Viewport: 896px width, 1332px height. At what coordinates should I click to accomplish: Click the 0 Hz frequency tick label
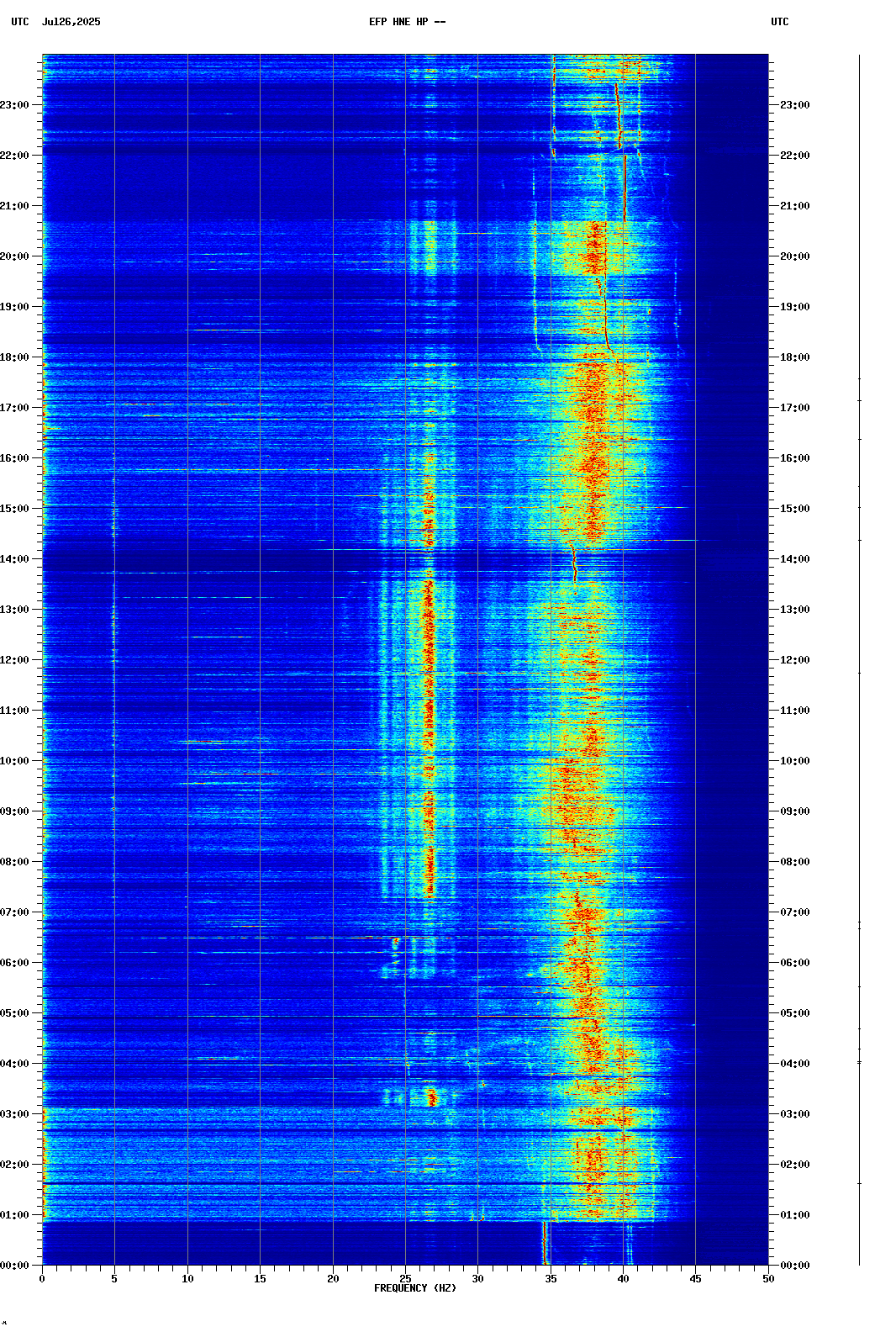[42, 1279]
